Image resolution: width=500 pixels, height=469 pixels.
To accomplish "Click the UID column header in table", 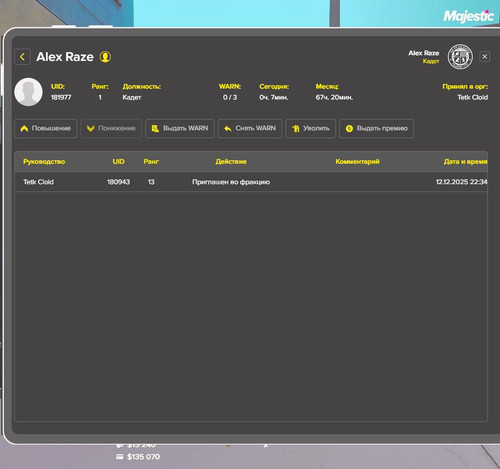I will coord(118,162).
